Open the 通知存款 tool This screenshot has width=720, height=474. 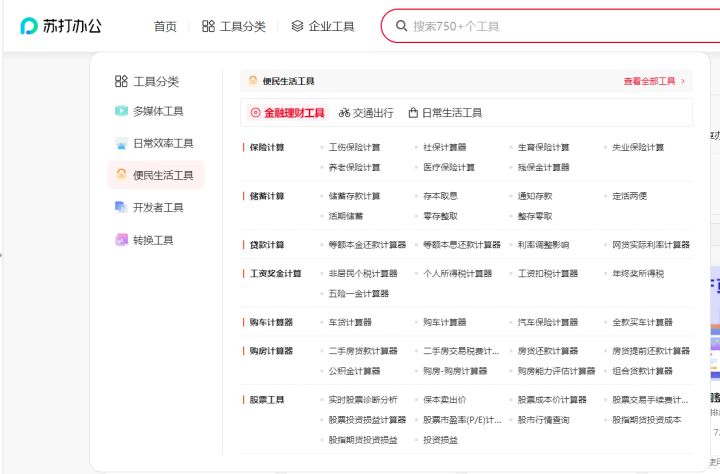click(x=535, y=196)
